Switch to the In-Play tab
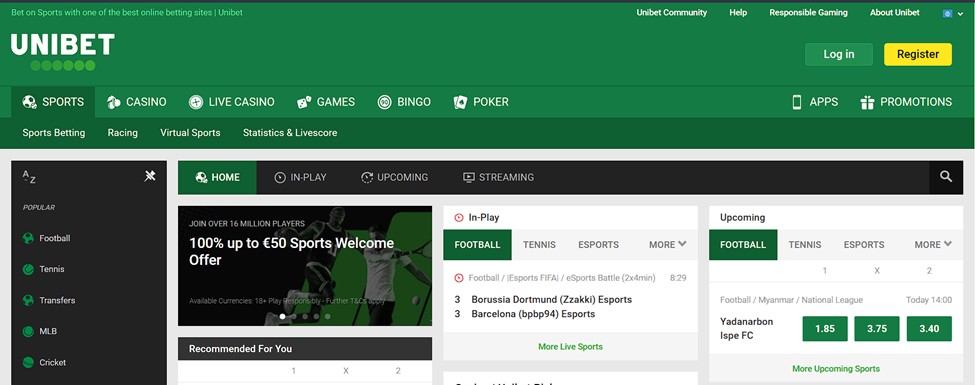Image resolution: width=975 pixels, height=385 pixels. (300, 177)
